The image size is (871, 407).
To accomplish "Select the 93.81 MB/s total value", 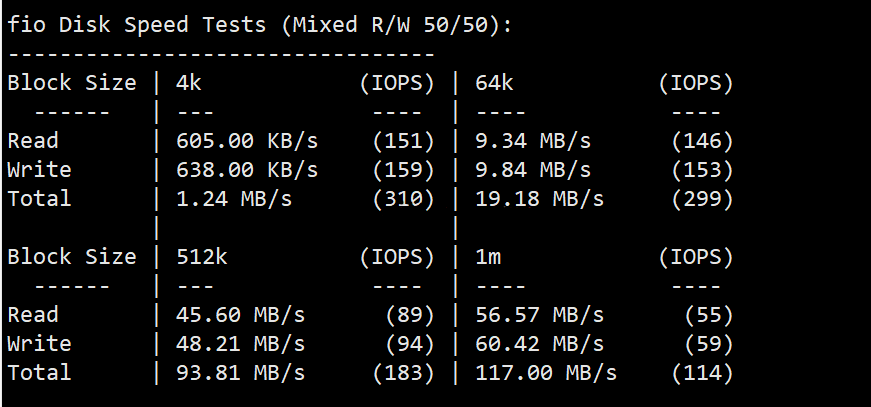I will tap(241, 373).
